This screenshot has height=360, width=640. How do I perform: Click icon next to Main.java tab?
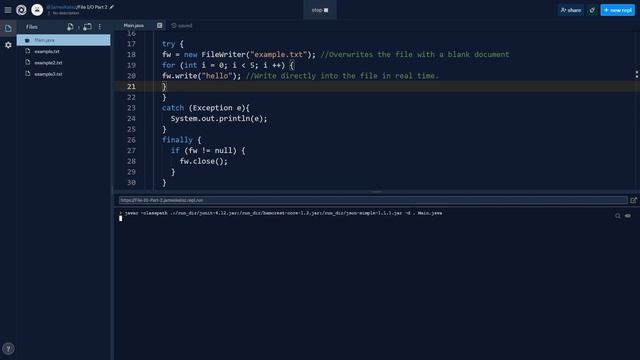tap(160, 25)
